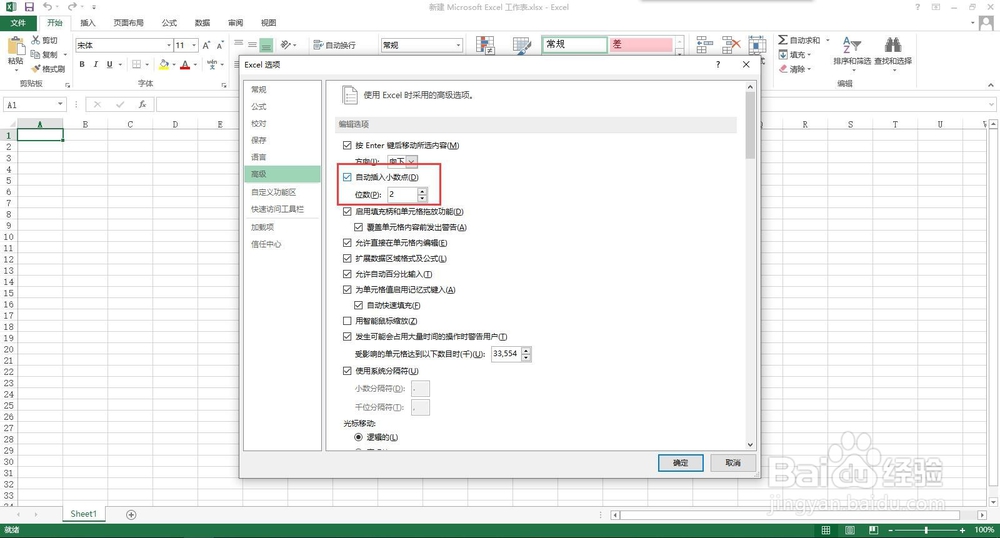Select 信任中心 in Excel Options sidebar
This screenshot has width=1000, height=538.
266,244
